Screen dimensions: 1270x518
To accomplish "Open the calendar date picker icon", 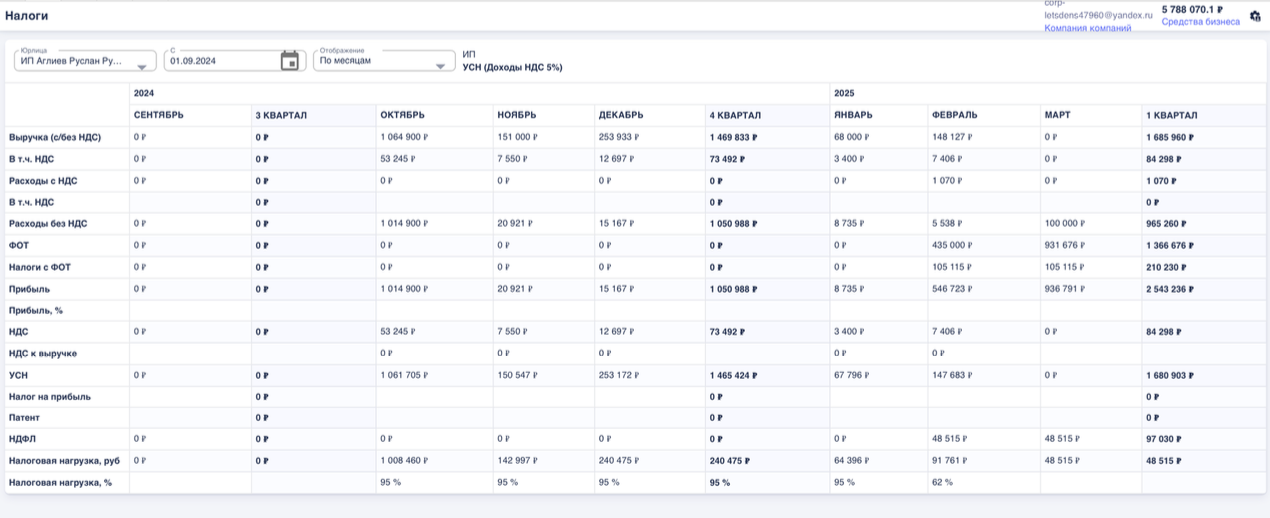I will 289,61.
